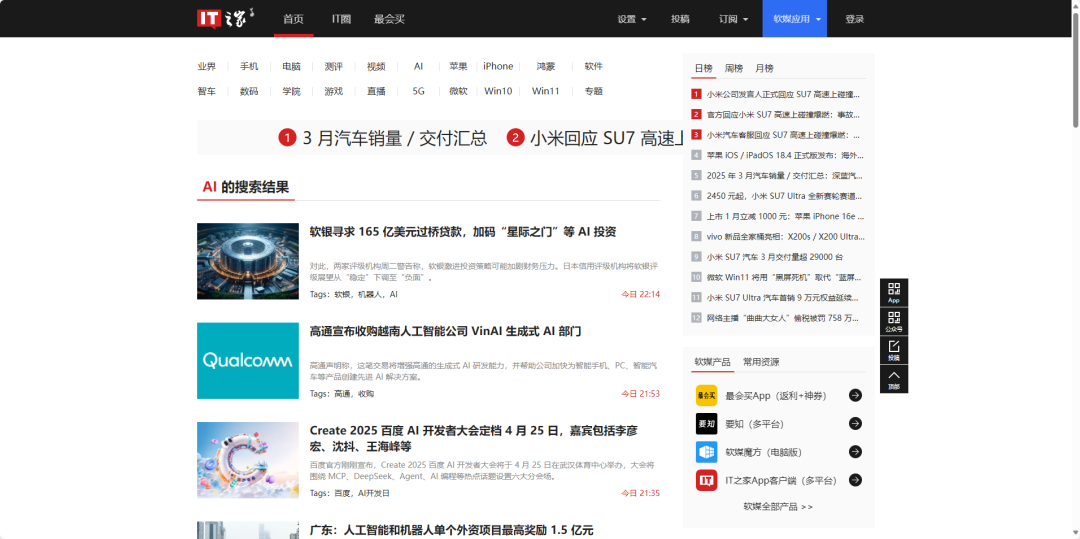Click 投稿 in the top navigation
Viewport: 1080px width, 539px height.
(680, 19)
